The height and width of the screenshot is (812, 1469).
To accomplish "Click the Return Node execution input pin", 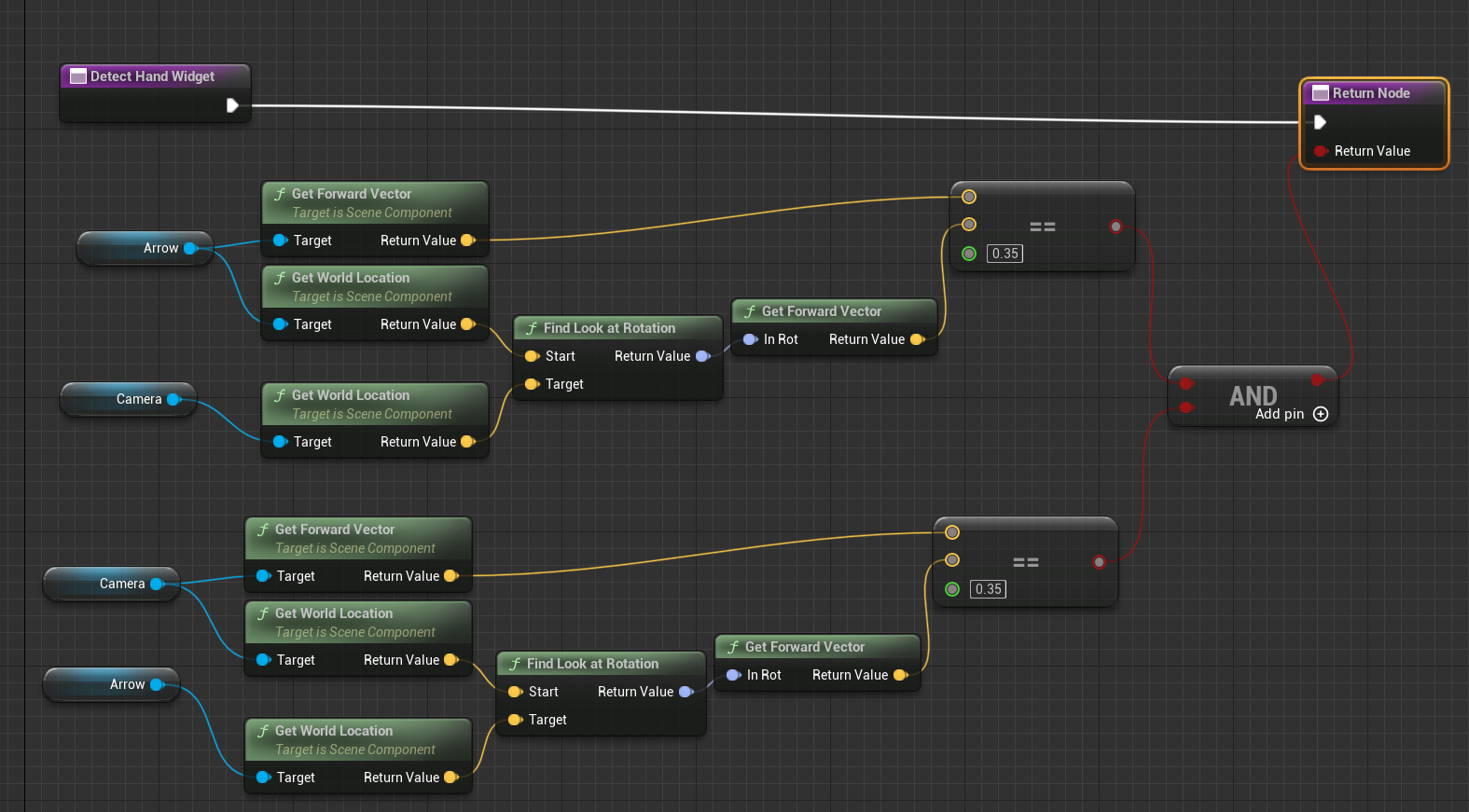I will coord(1320,122).
